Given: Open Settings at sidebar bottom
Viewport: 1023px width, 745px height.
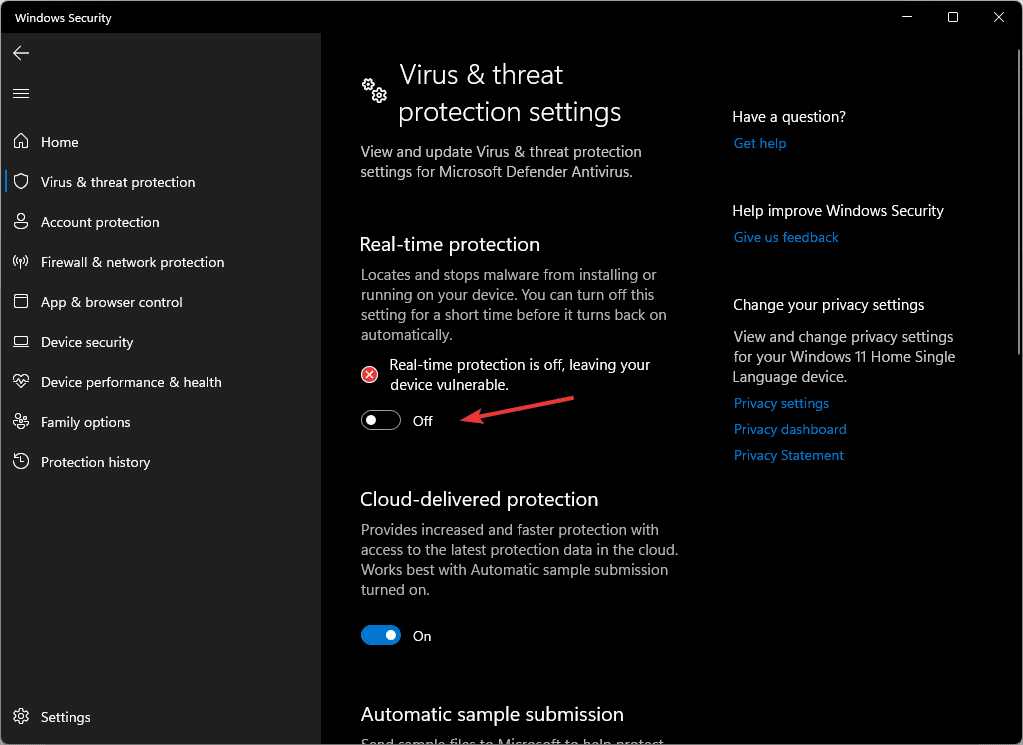Looking at the screenshot, I should 65,717.
